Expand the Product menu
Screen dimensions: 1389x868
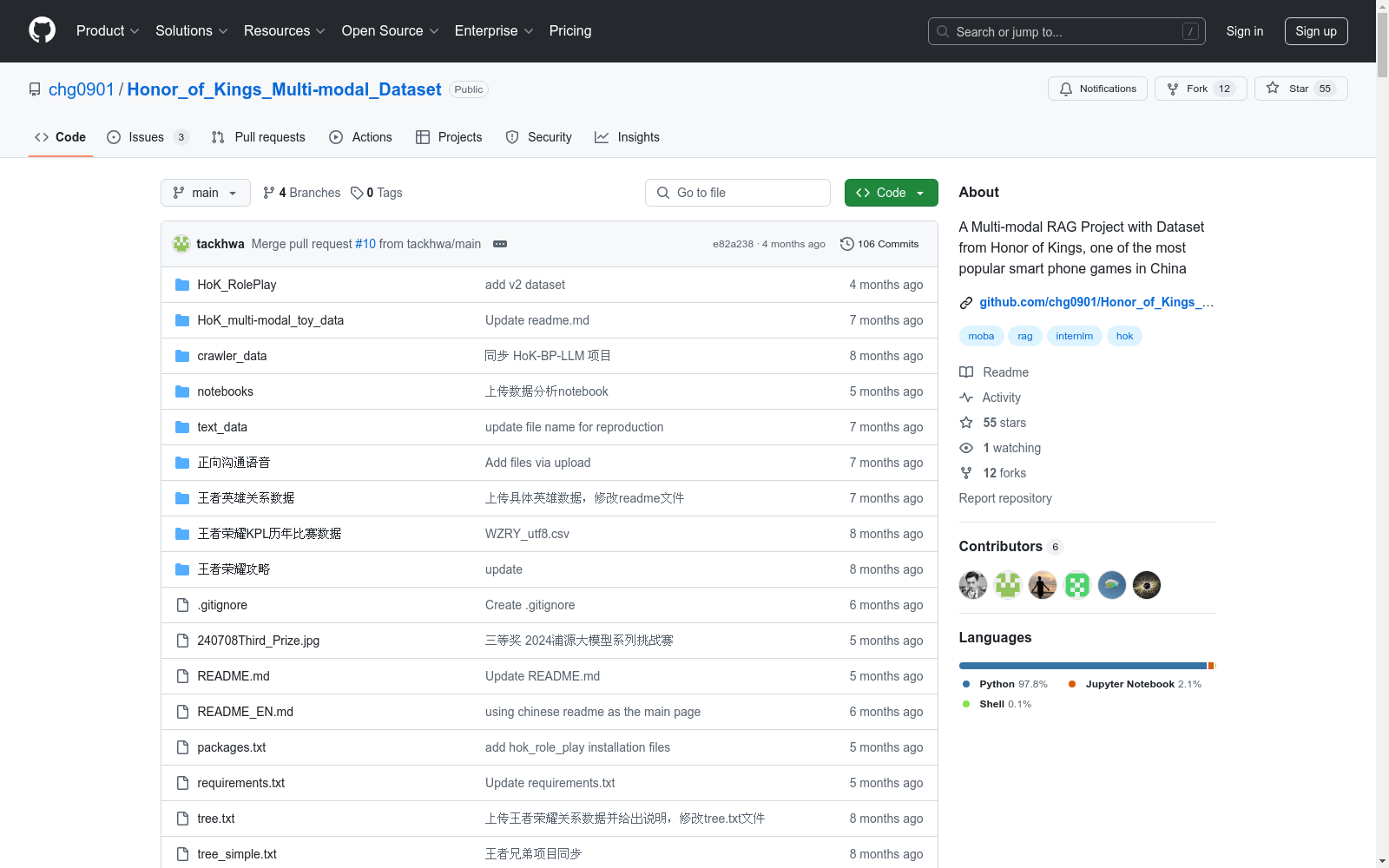(x=108, y=30)
